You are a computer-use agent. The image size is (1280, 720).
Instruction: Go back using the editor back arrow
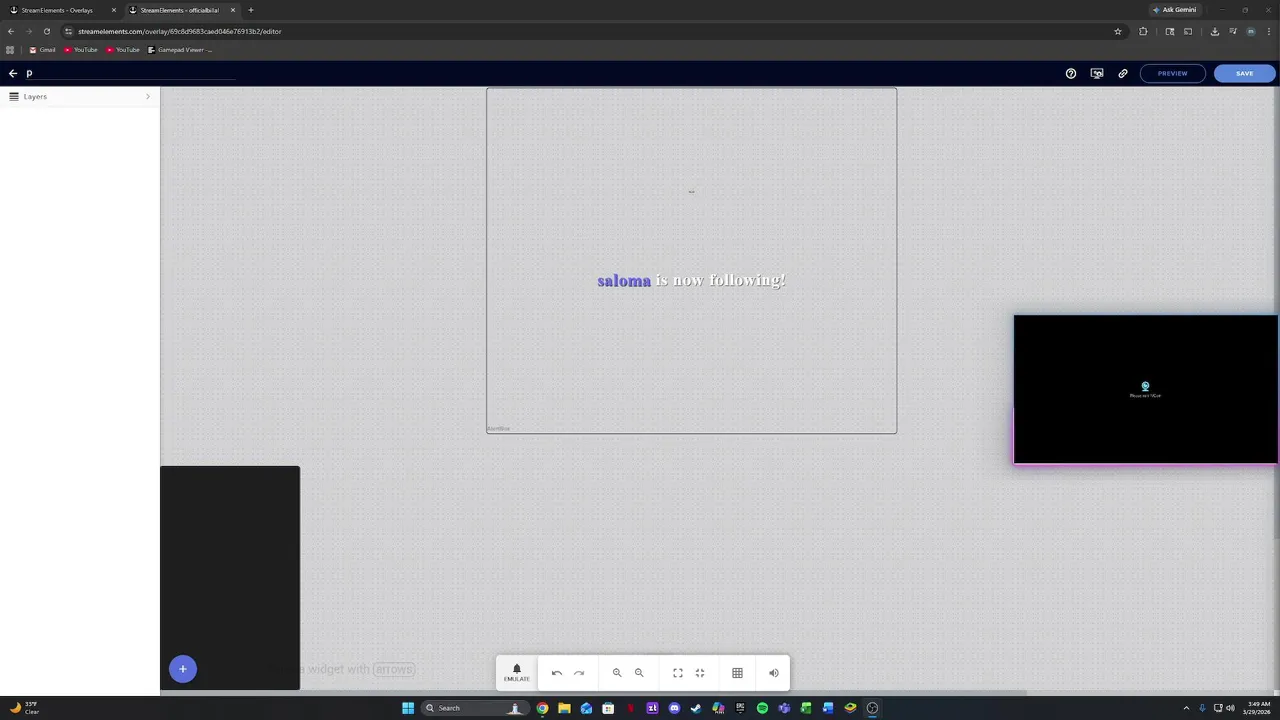[x=13, y=73]
